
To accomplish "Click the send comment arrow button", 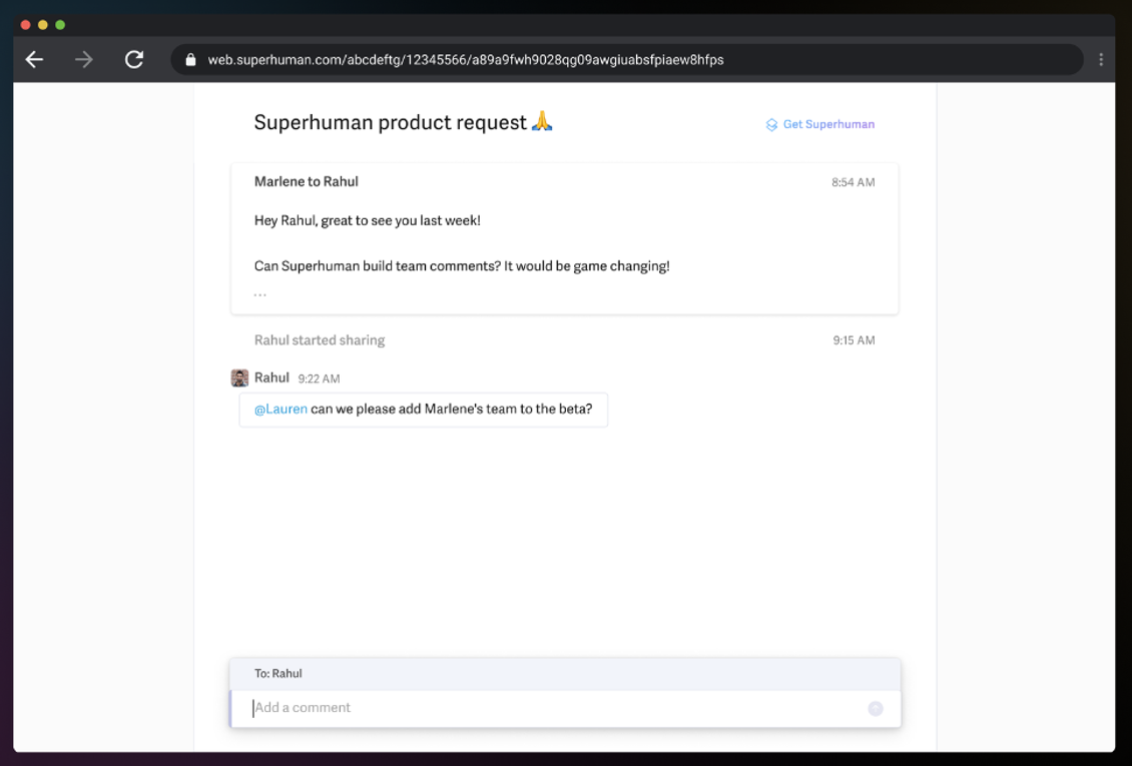I will tap(875, 708).
